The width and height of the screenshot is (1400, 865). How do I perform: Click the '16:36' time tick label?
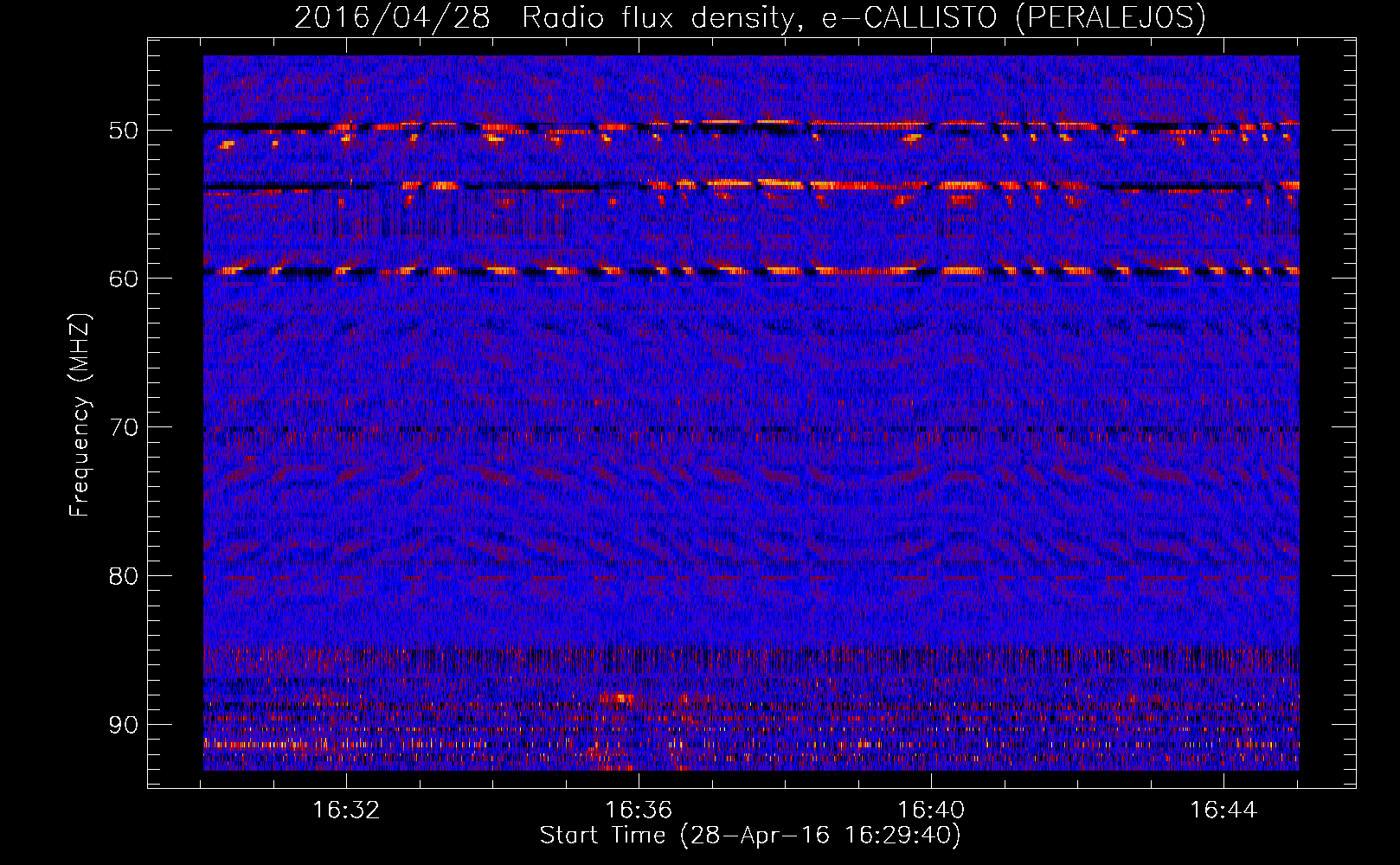pyautogui.click(x=639, y=811)
